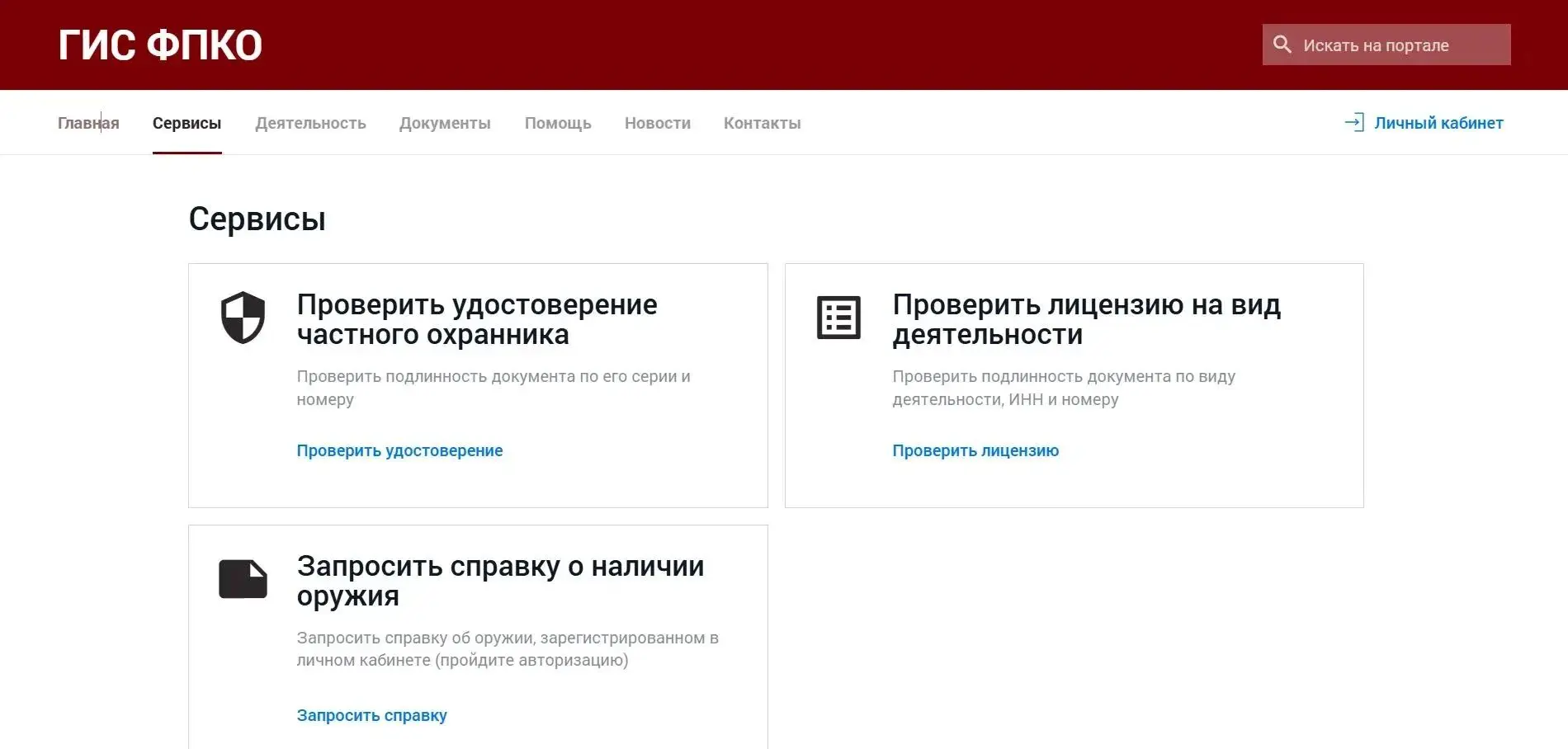Click the list icon for лицензию card
Image resolution: width=1568 pixels, height=749 pixels.
[x=838, y=318]
